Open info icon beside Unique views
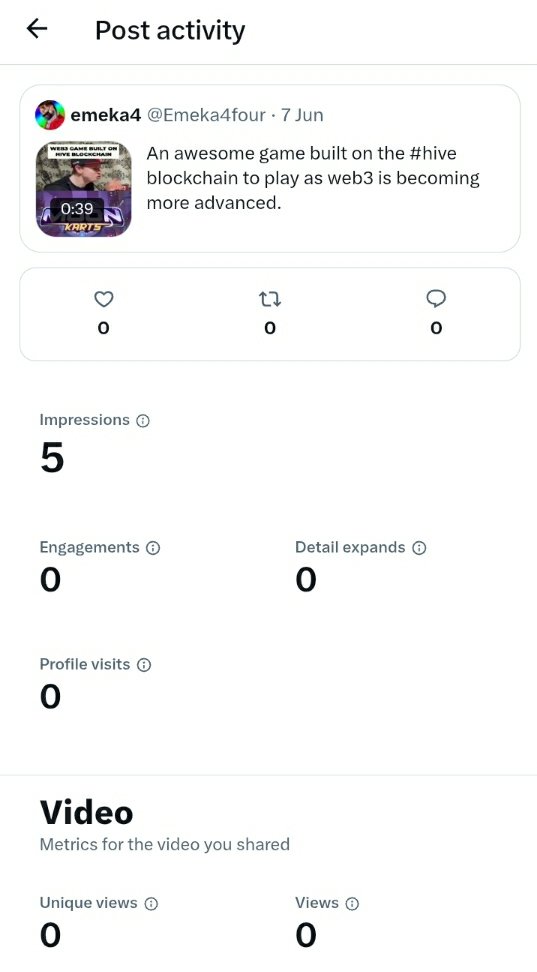The width and height of the screenshot is (537, 972). pos(151,904)
